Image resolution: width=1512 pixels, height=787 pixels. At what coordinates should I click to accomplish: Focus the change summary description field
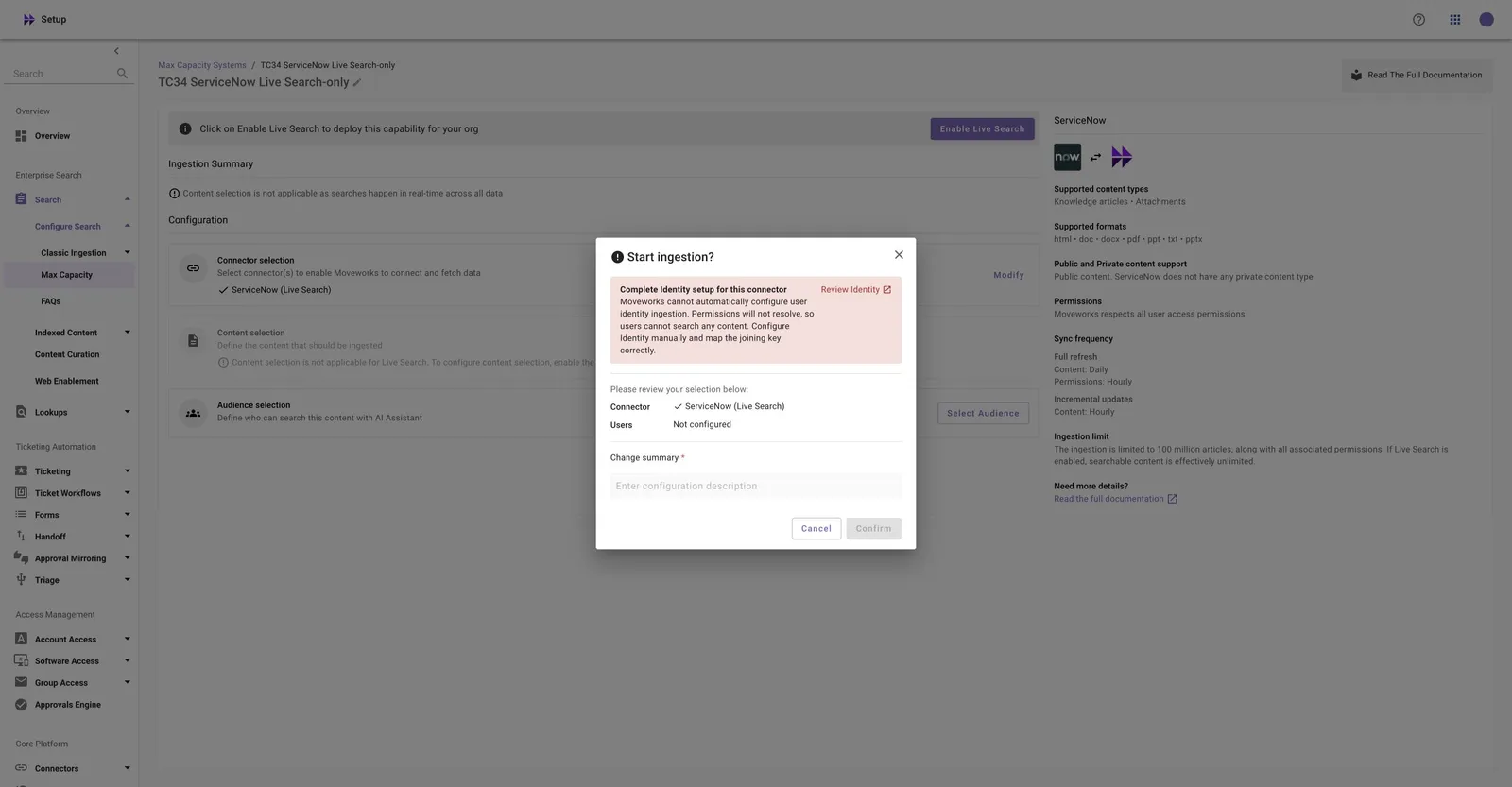tap(756, 486)
